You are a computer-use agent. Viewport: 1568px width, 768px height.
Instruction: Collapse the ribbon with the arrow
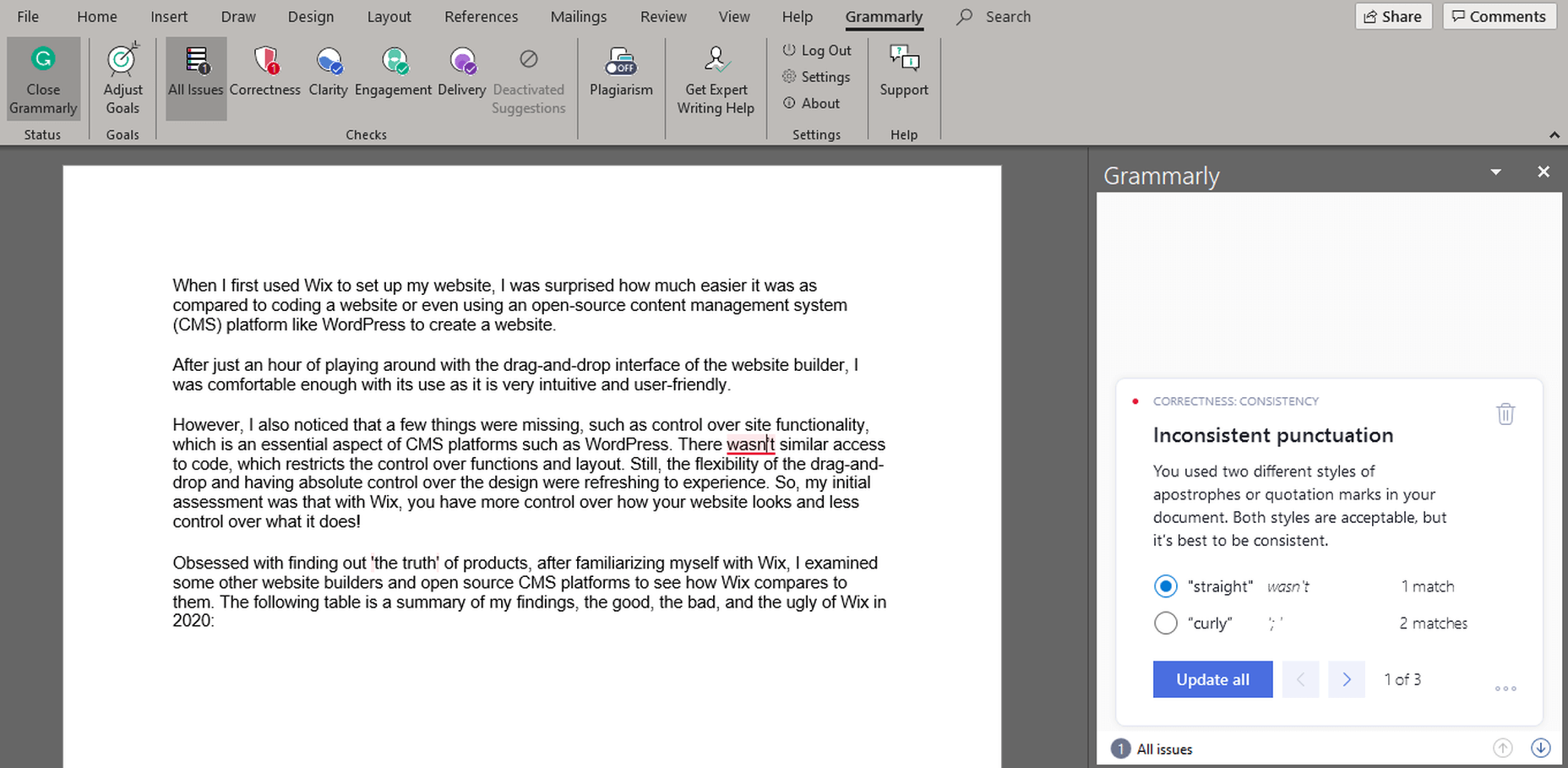coord(1554,135)
